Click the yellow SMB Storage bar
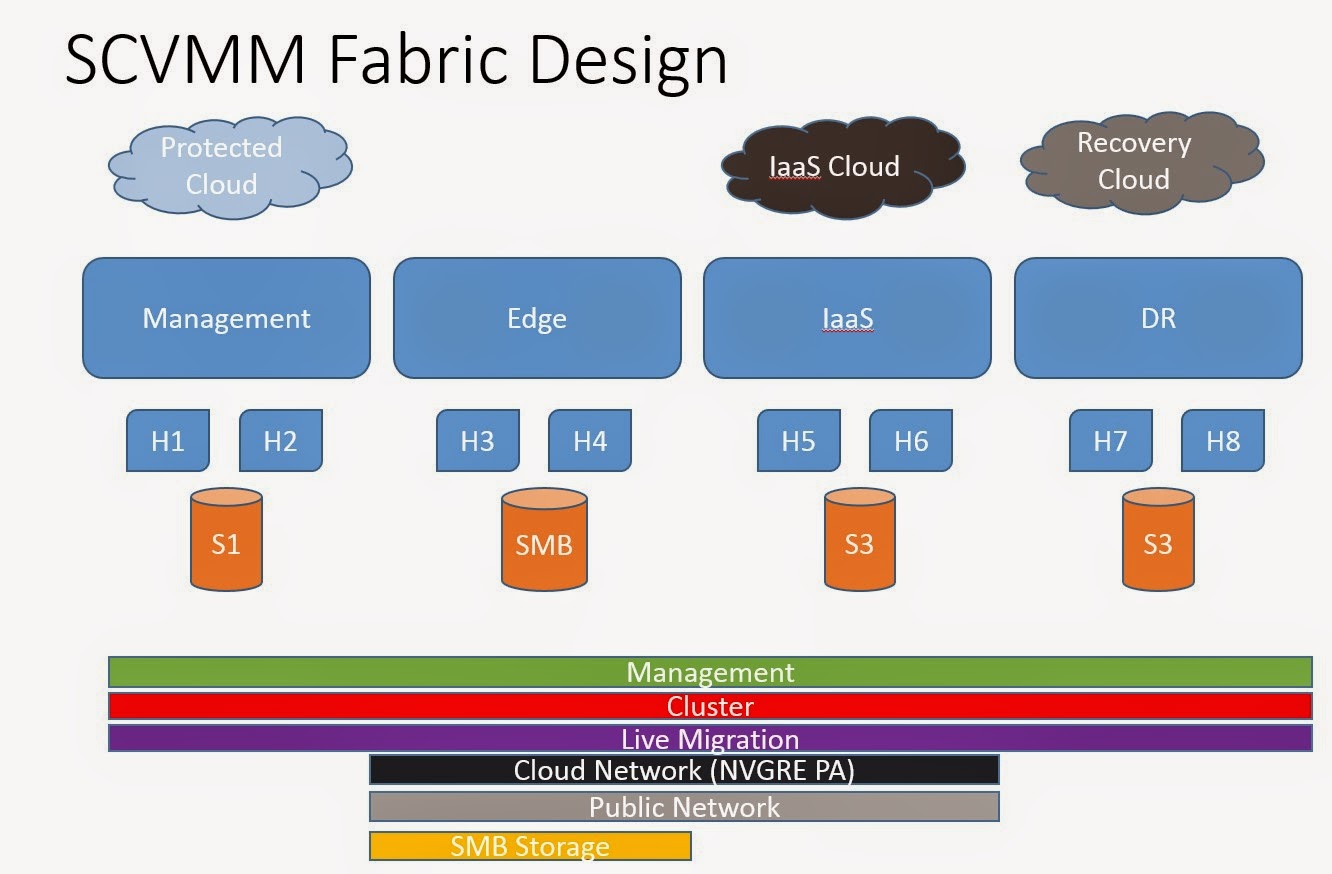Screen dimensions: 1332x874 530,846
